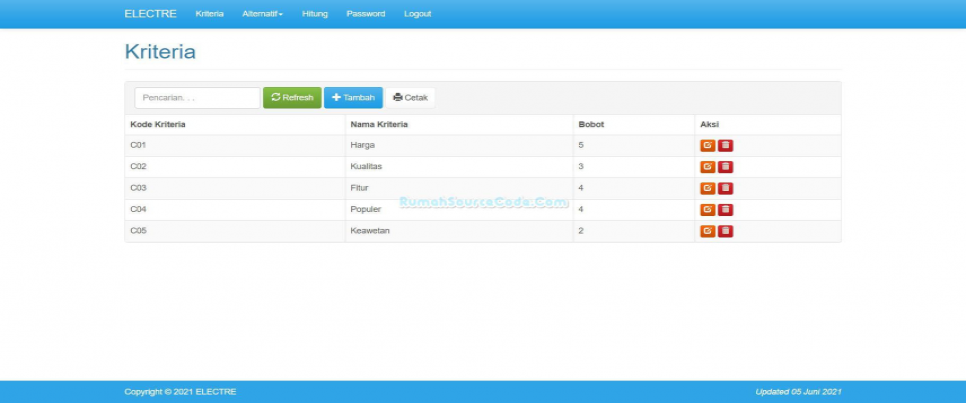Edit the Fitur criteria row
This screenshot has width=966, height=403.
pyautogui.click(x=708, y=188)
